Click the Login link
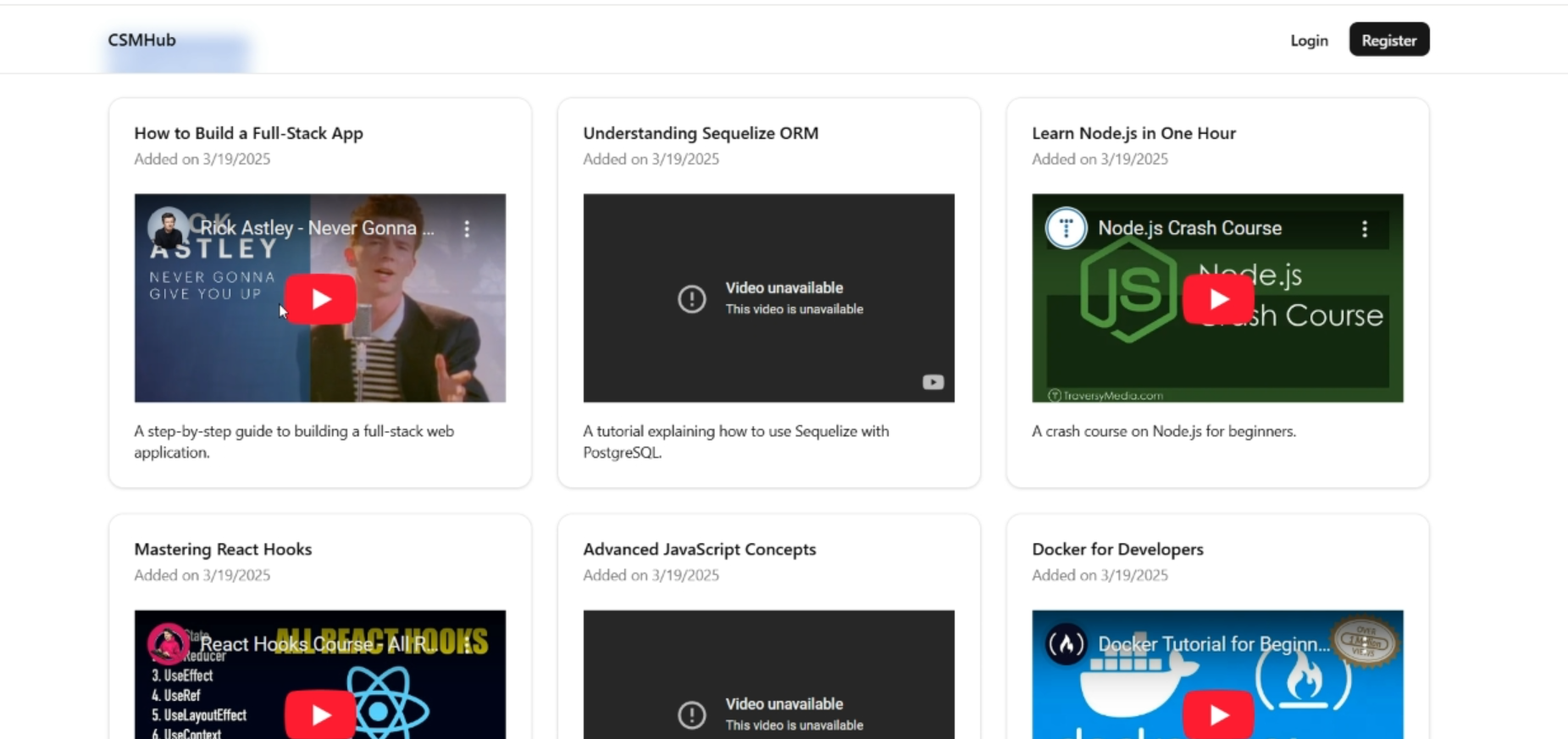The height and width of the screenshot is (739, 1568). (1309, 41)
